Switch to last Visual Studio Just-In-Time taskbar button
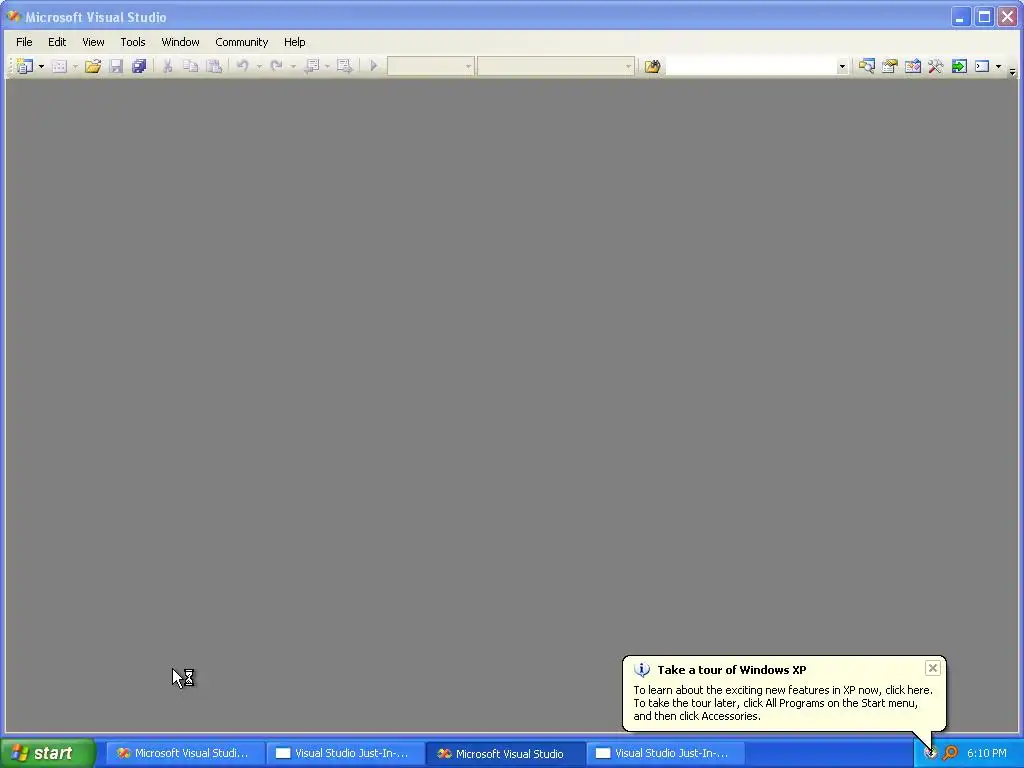This screenshot has width=1024, height=768. coord(665,753)
